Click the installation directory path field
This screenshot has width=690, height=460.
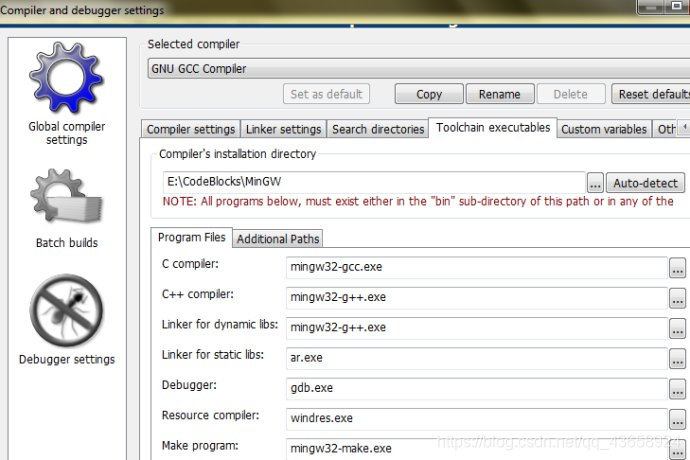pos(374,182)
